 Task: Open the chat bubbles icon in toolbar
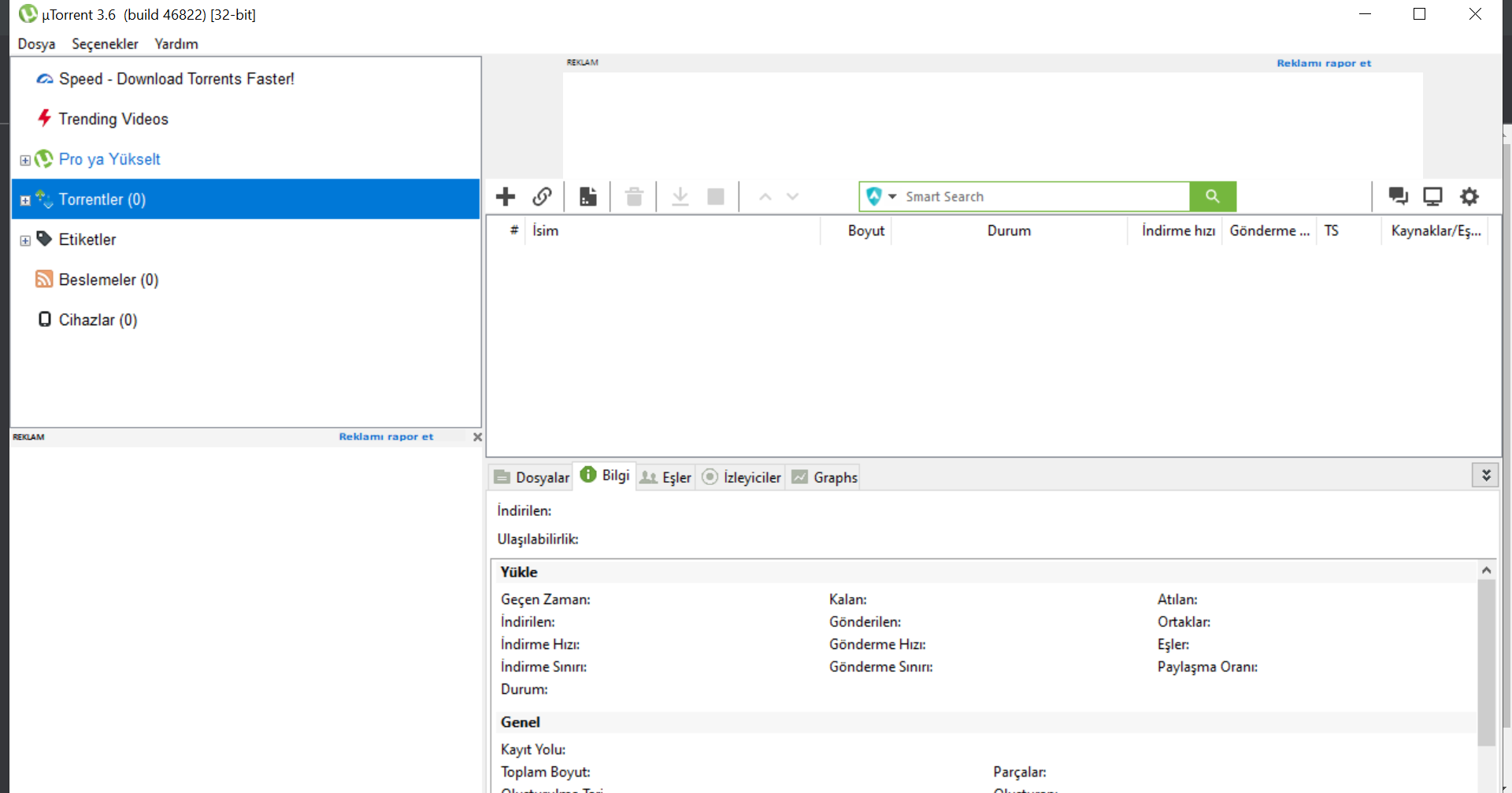1399,196
